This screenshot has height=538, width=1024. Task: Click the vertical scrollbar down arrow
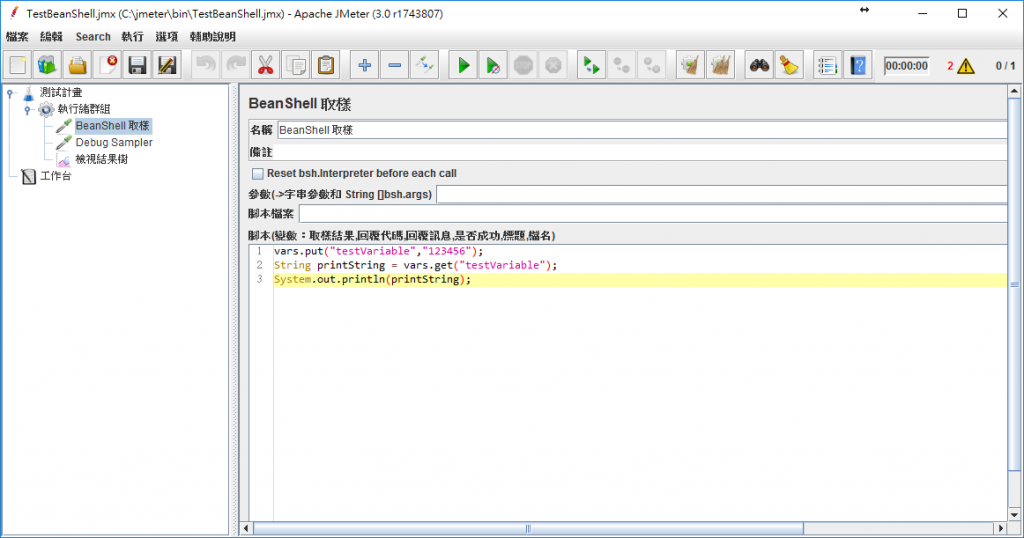click(x=1014, y=515)
